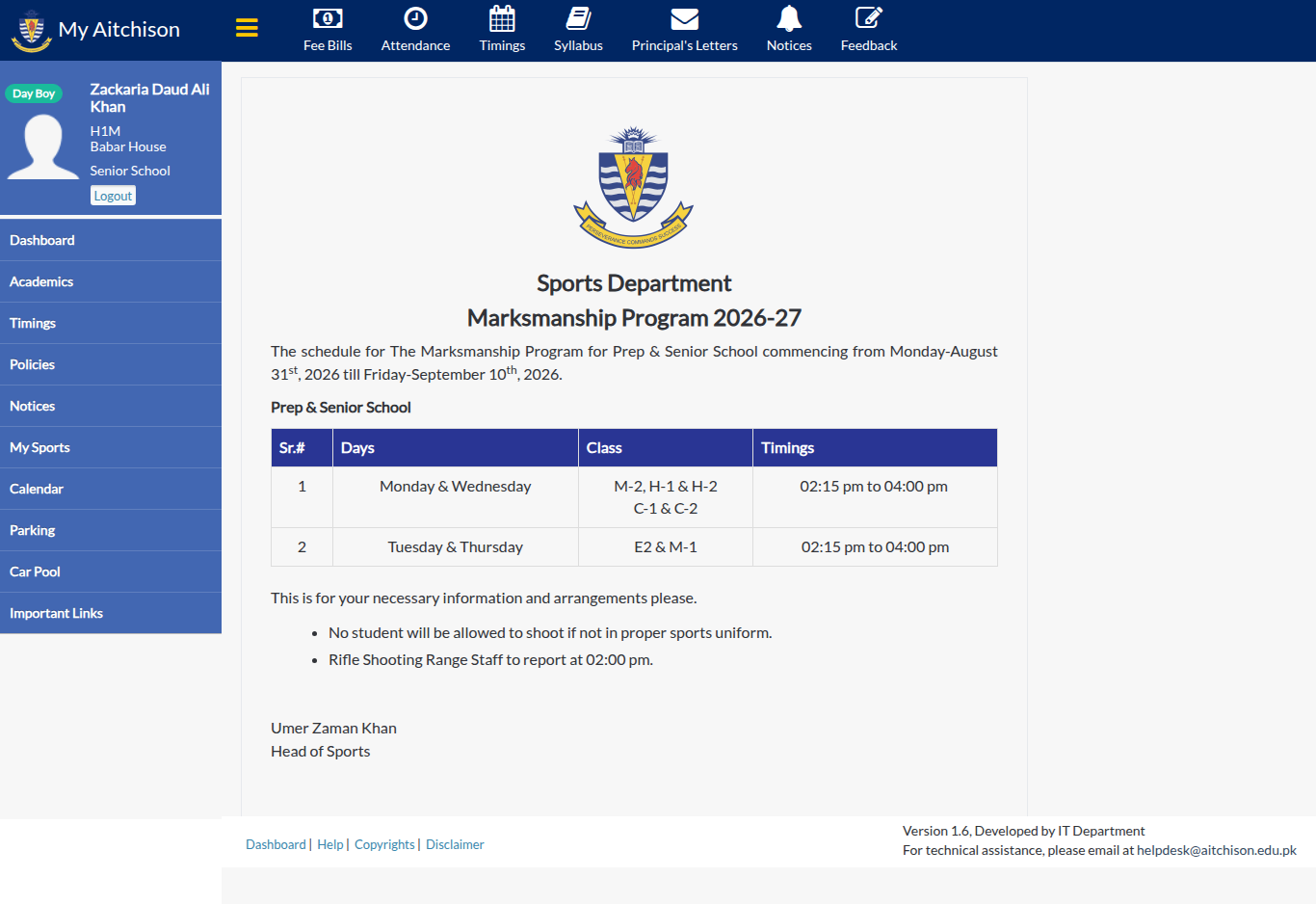Open Calendar in the sidebar

pyautogui.click(x=111, y=489)
